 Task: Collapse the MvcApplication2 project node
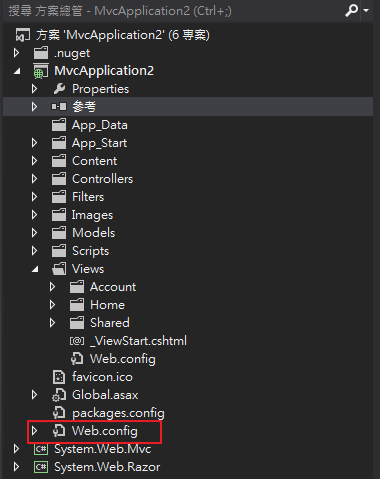17,71
